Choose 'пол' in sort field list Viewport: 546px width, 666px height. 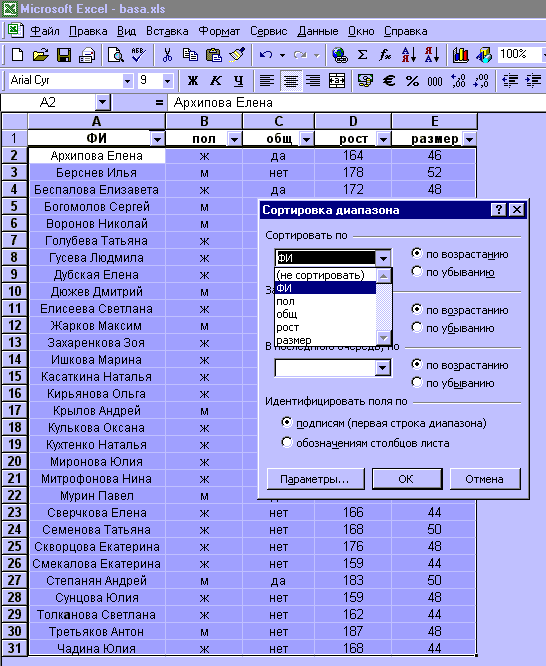point(325,301)
